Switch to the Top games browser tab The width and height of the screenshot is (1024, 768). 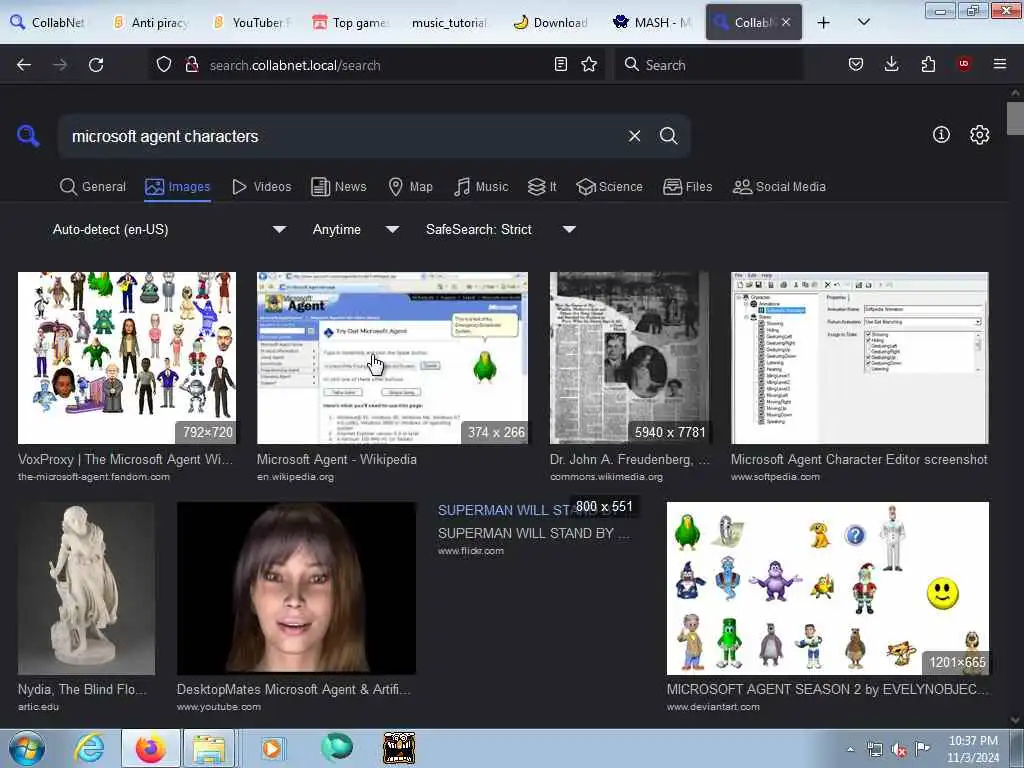(x=351, y=22)
